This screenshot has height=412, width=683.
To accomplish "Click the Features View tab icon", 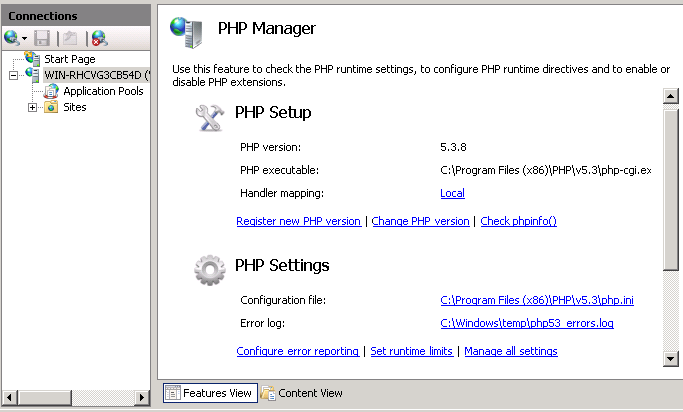I will [x=173, y=393].
